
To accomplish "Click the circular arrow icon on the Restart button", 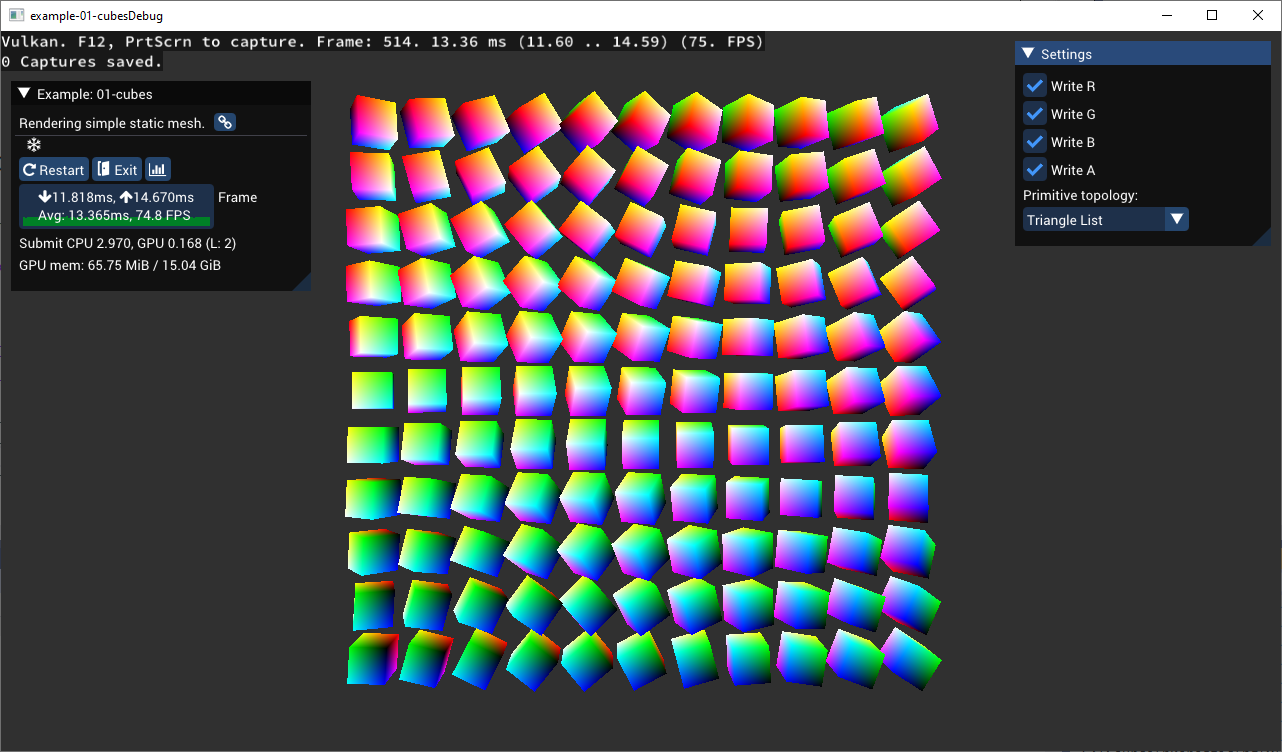I will tap(31, 169).
